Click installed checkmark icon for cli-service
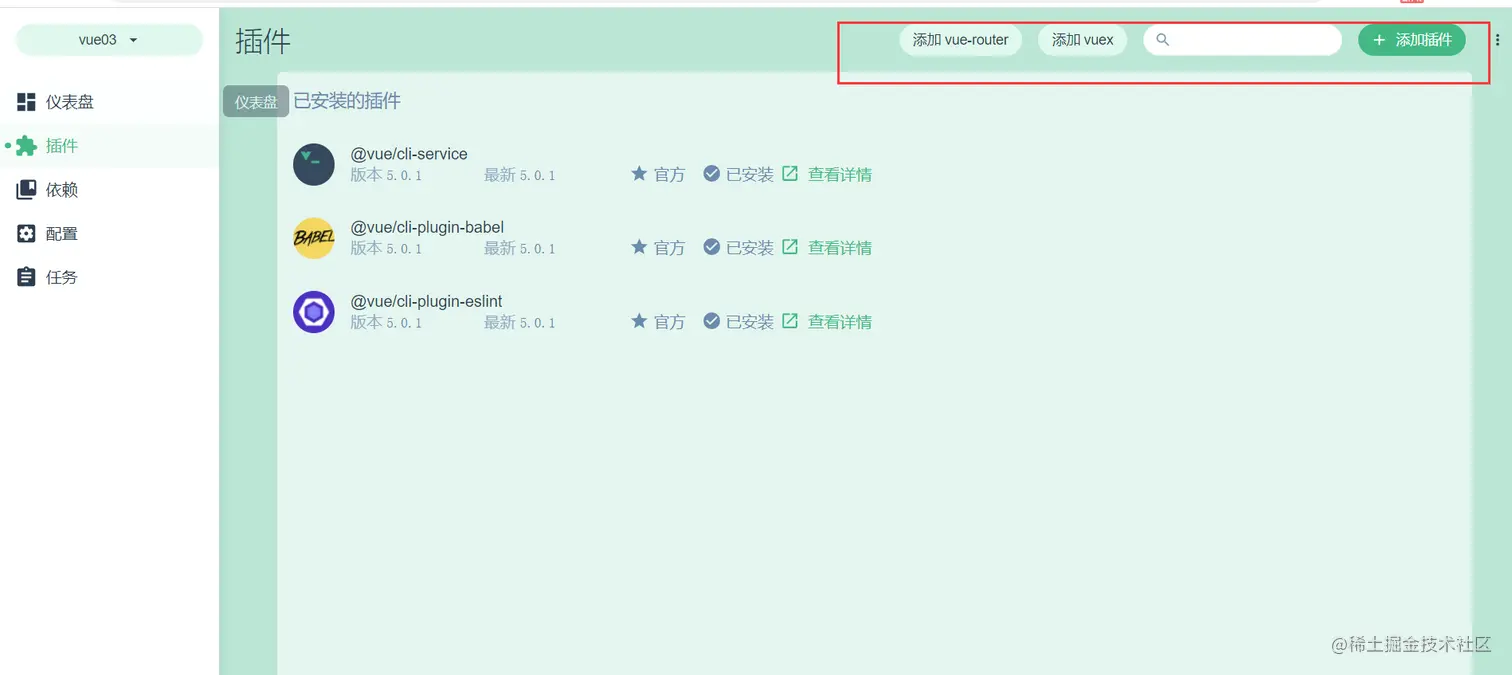The height and width of the screenshot is (675, 1512). (x=712, y=173)
